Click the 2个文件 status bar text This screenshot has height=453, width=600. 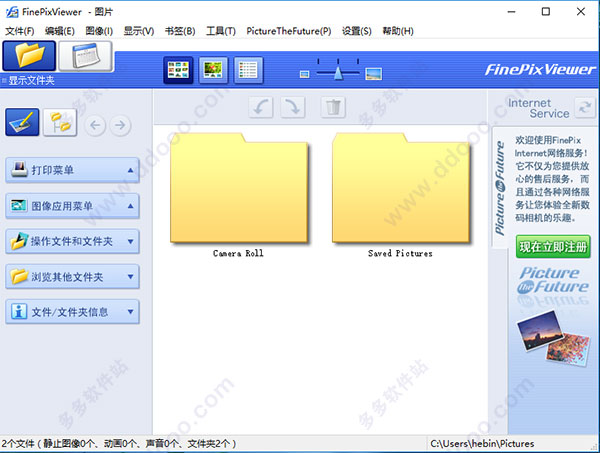[x=119, y=444]
